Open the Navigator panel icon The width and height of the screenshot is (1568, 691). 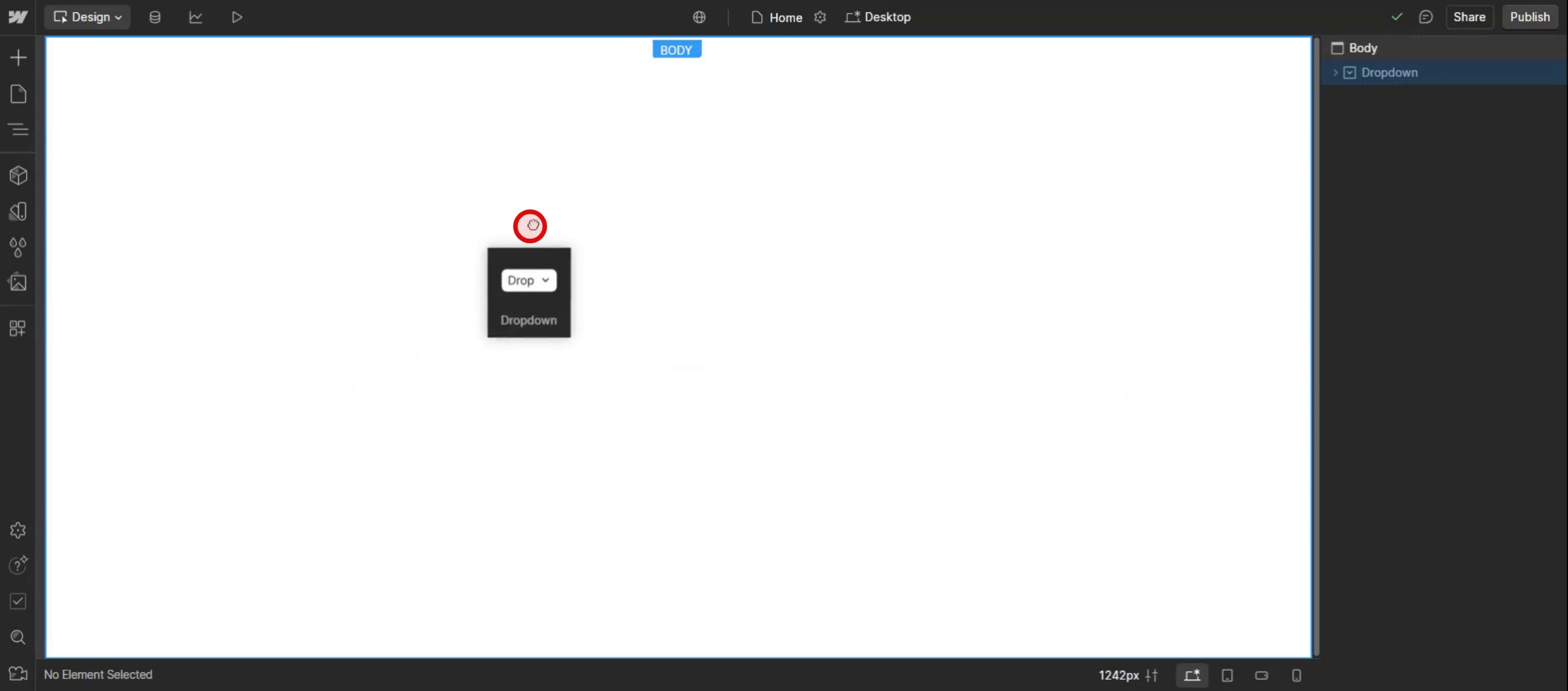tap(18, 129)
